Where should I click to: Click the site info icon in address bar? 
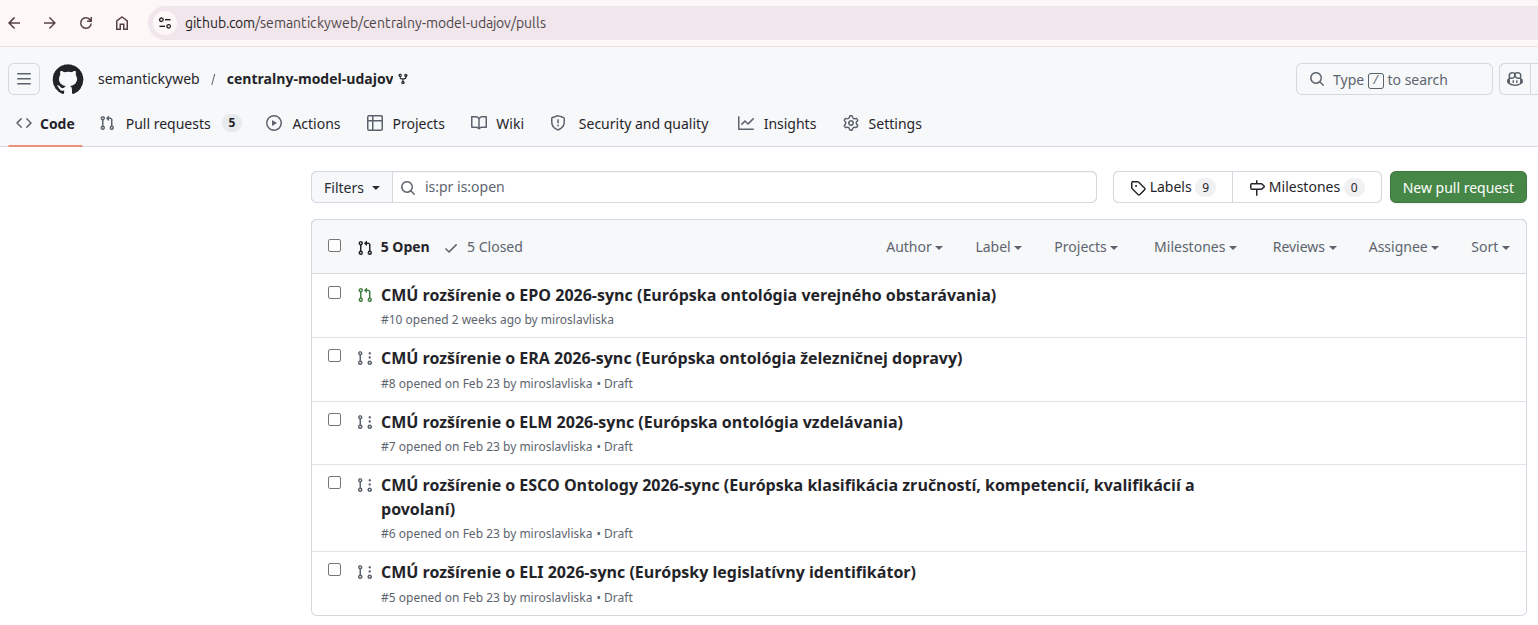(x=165, y=23)
